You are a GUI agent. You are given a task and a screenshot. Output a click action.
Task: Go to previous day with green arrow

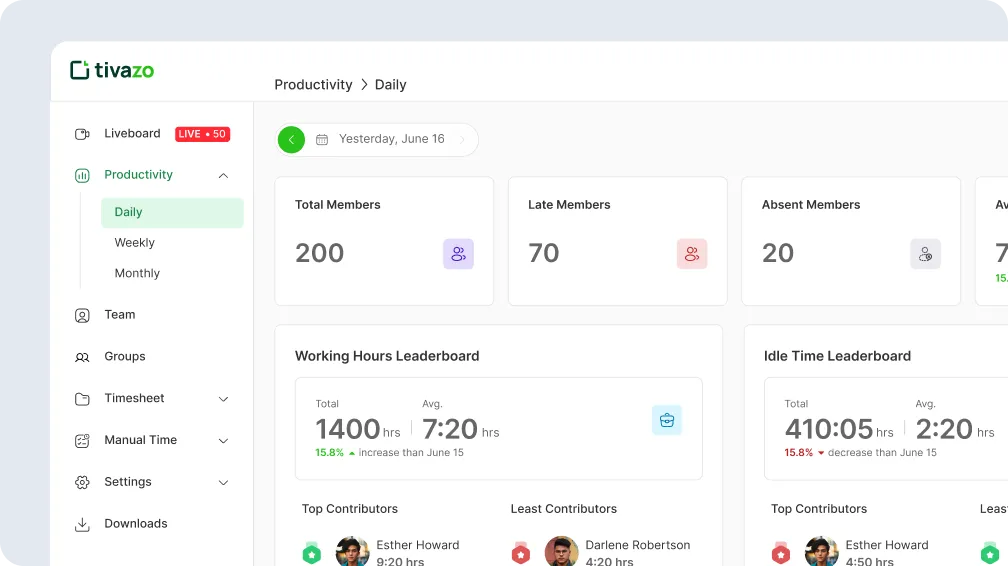pos(291,140)
